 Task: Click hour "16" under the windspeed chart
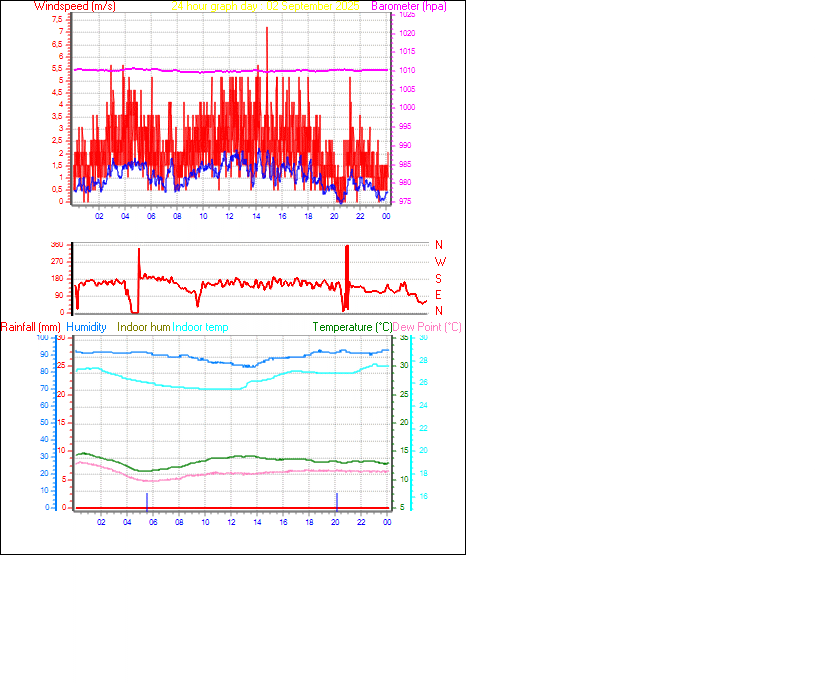pyautogui.click(x=282, y=216)
